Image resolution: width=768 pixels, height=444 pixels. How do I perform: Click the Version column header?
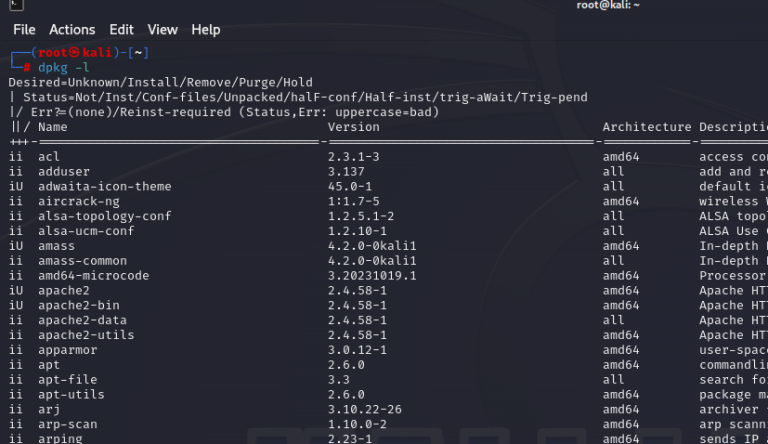click(354, 127)
